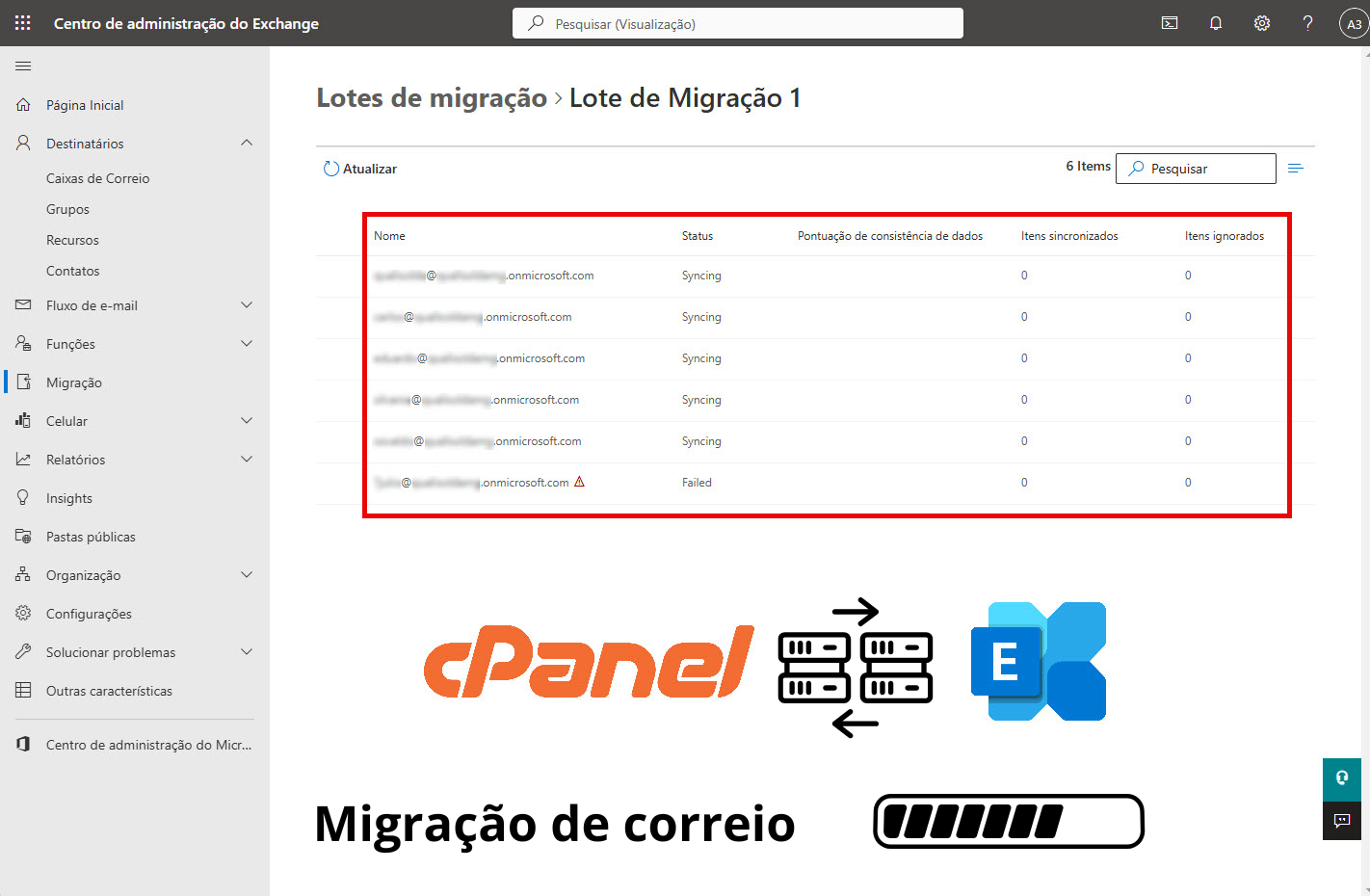Click the Insights lightbulb icon
This screenshot has height=896, width=1370.
pyautogui.click(x=23, y=497)
